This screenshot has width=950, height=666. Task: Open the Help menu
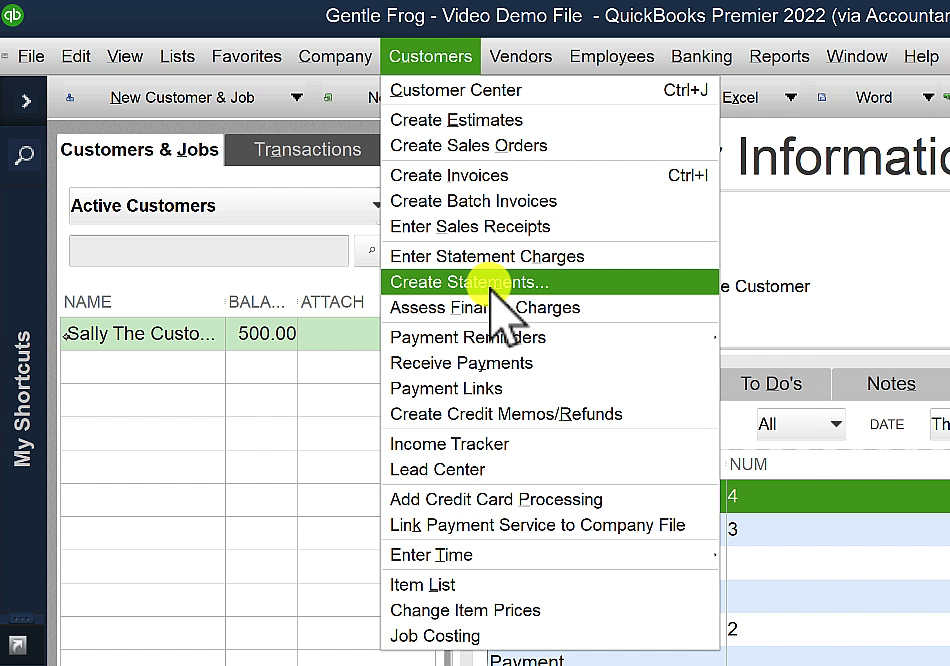pos(922,56)
